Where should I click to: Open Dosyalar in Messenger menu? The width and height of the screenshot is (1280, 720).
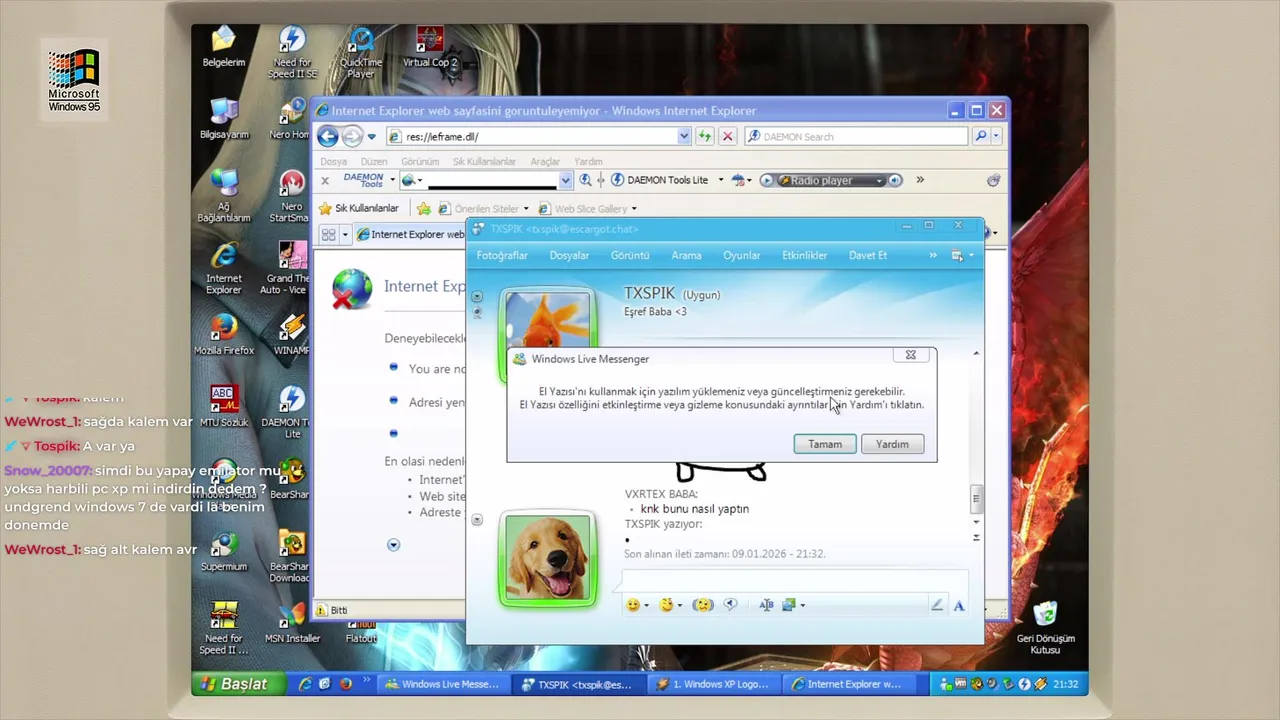569,256
